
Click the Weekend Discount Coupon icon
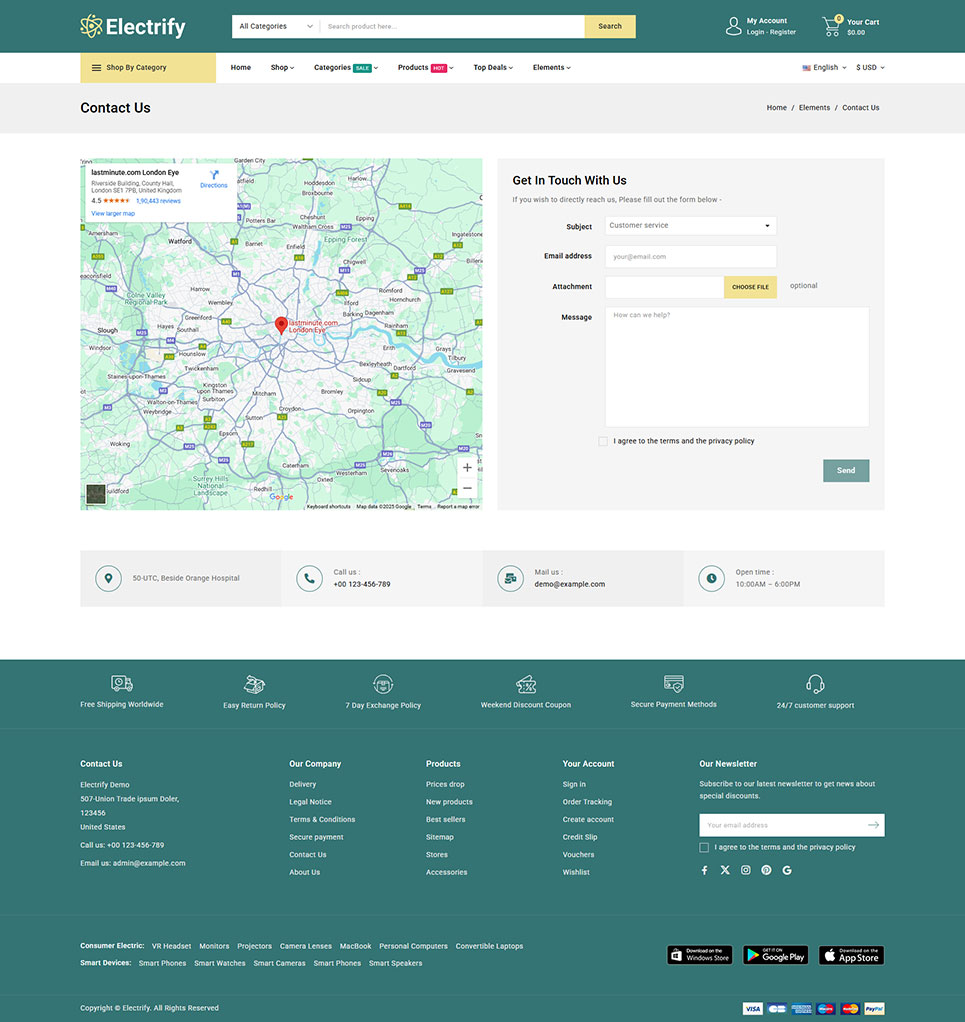(x=526, y=684)
